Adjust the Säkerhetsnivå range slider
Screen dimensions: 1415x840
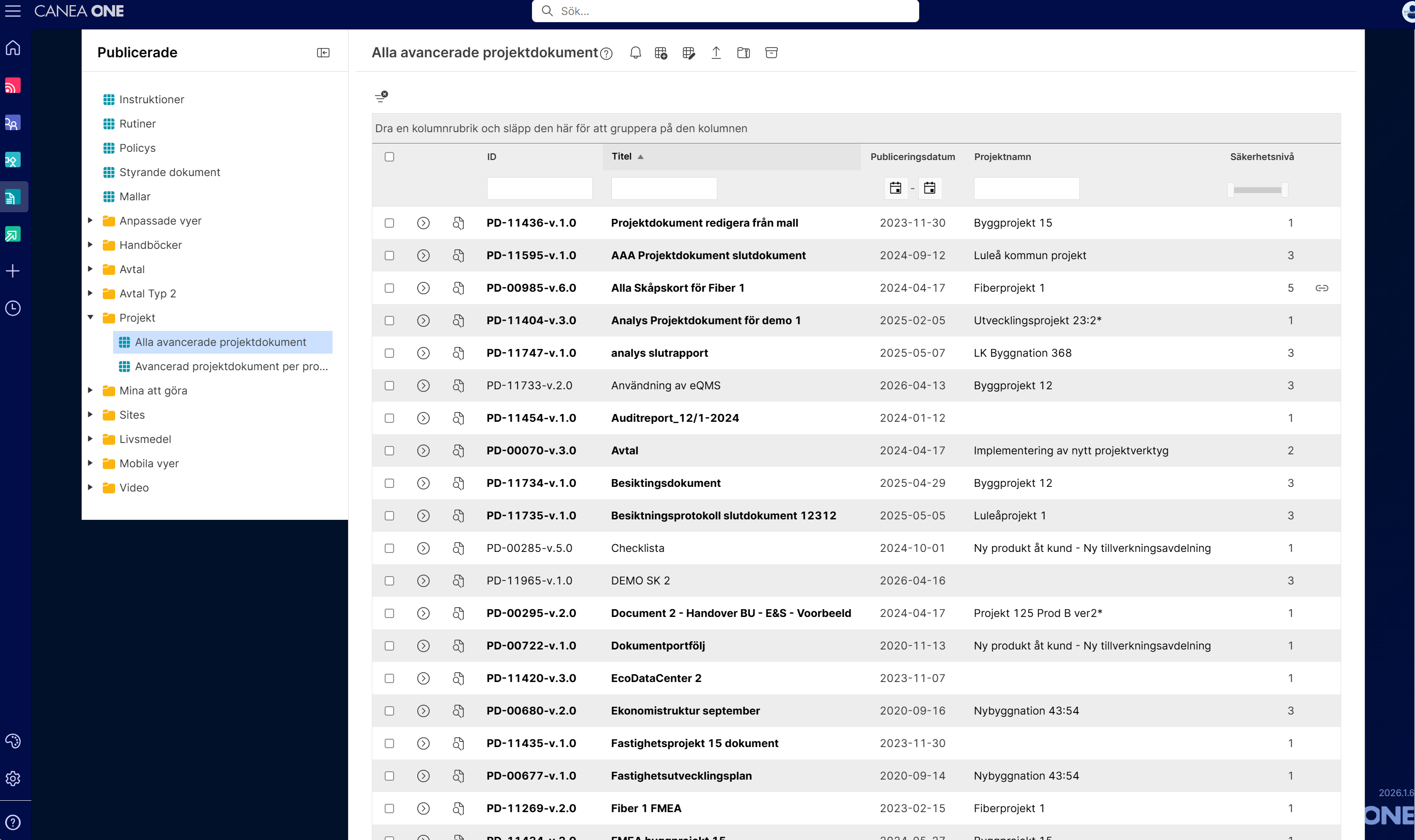(1257, 189)
